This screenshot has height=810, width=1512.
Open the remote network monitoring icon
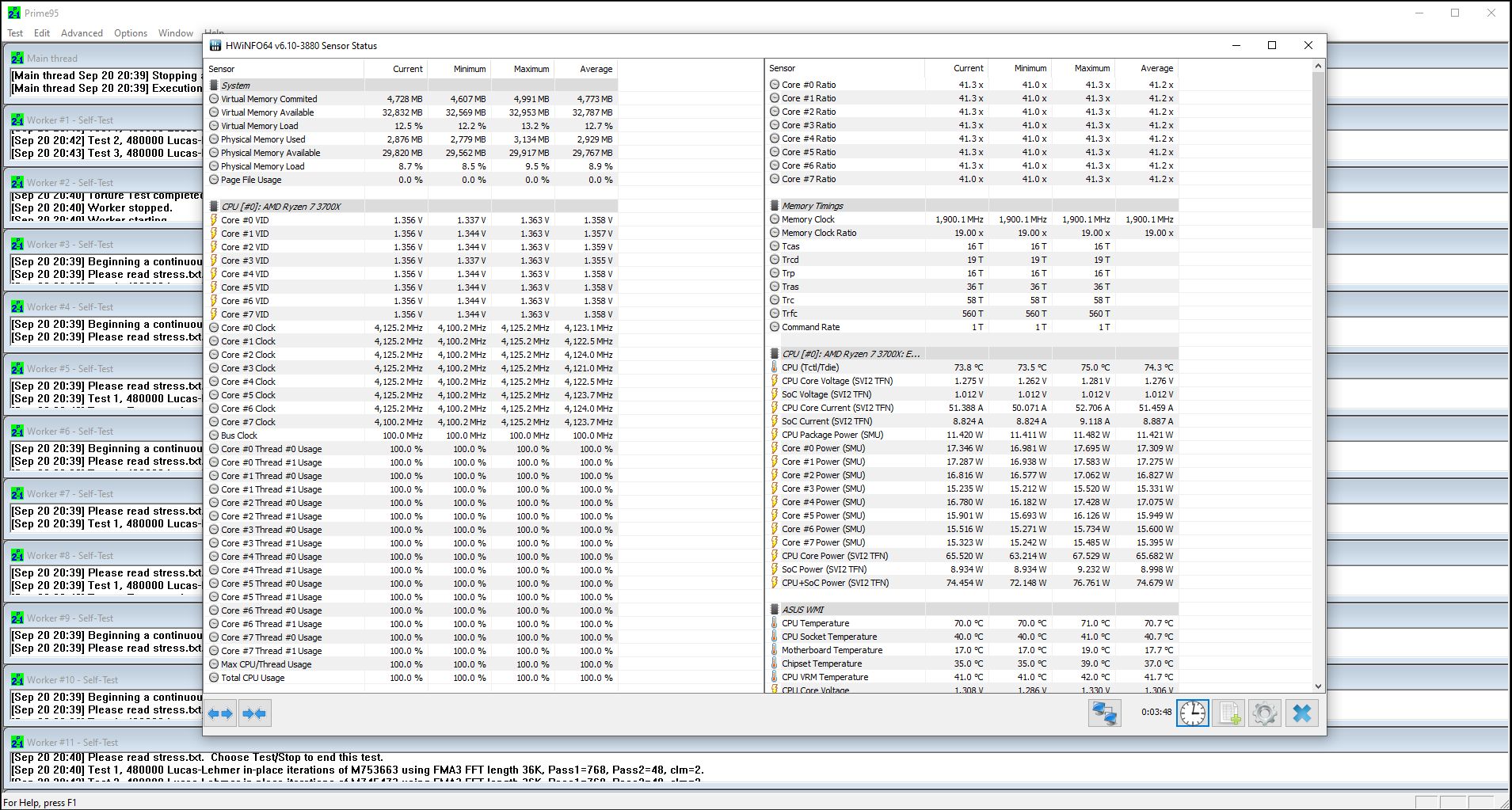click(1104, 713)
